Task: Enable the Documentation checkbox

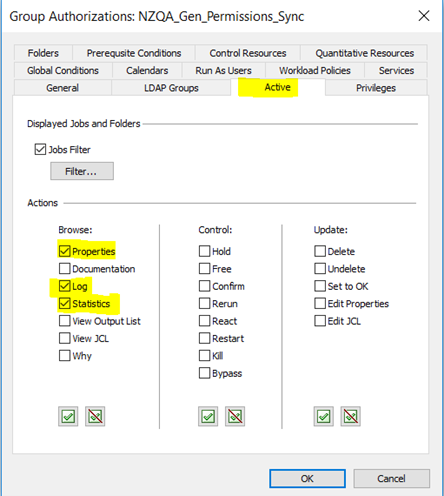Action: point(65,269)
